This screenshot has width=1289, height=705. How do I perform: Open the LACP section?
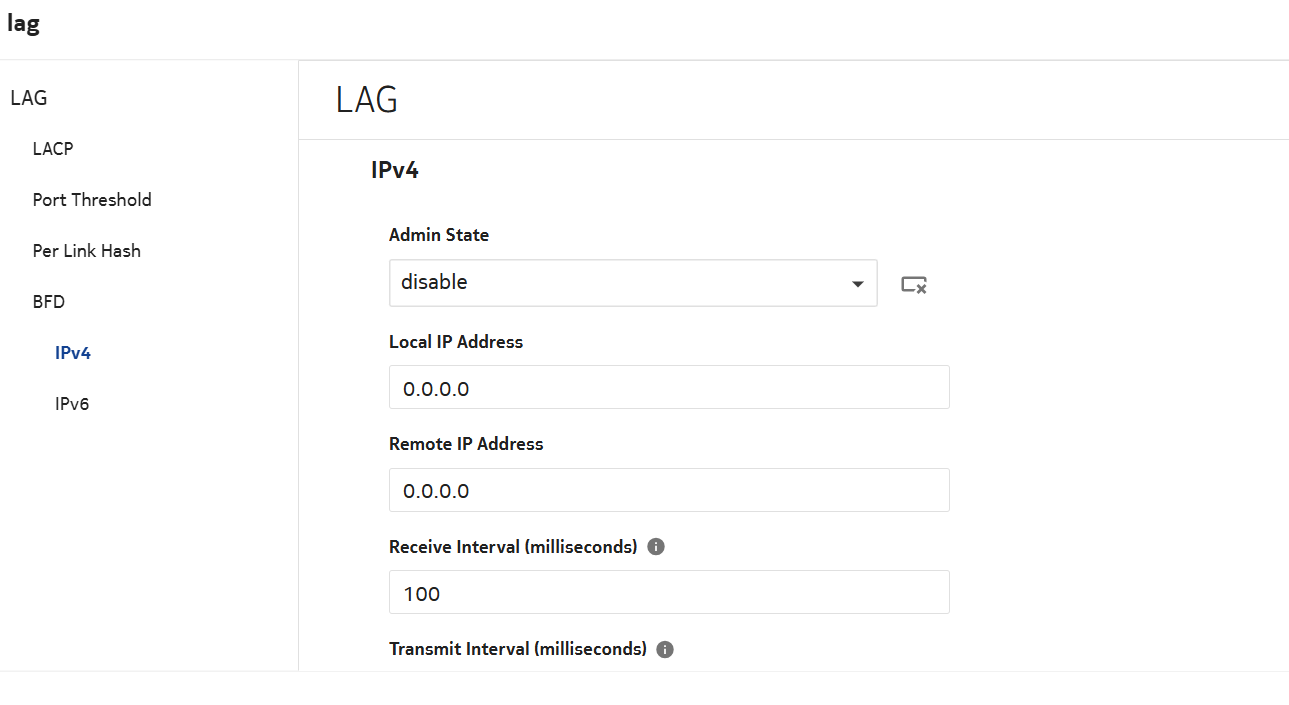(x=53, y=149)
